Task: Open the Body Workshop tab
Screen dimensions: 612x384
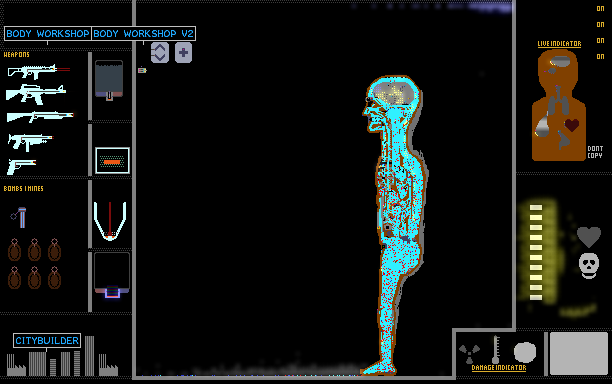Action: point(48,34)
